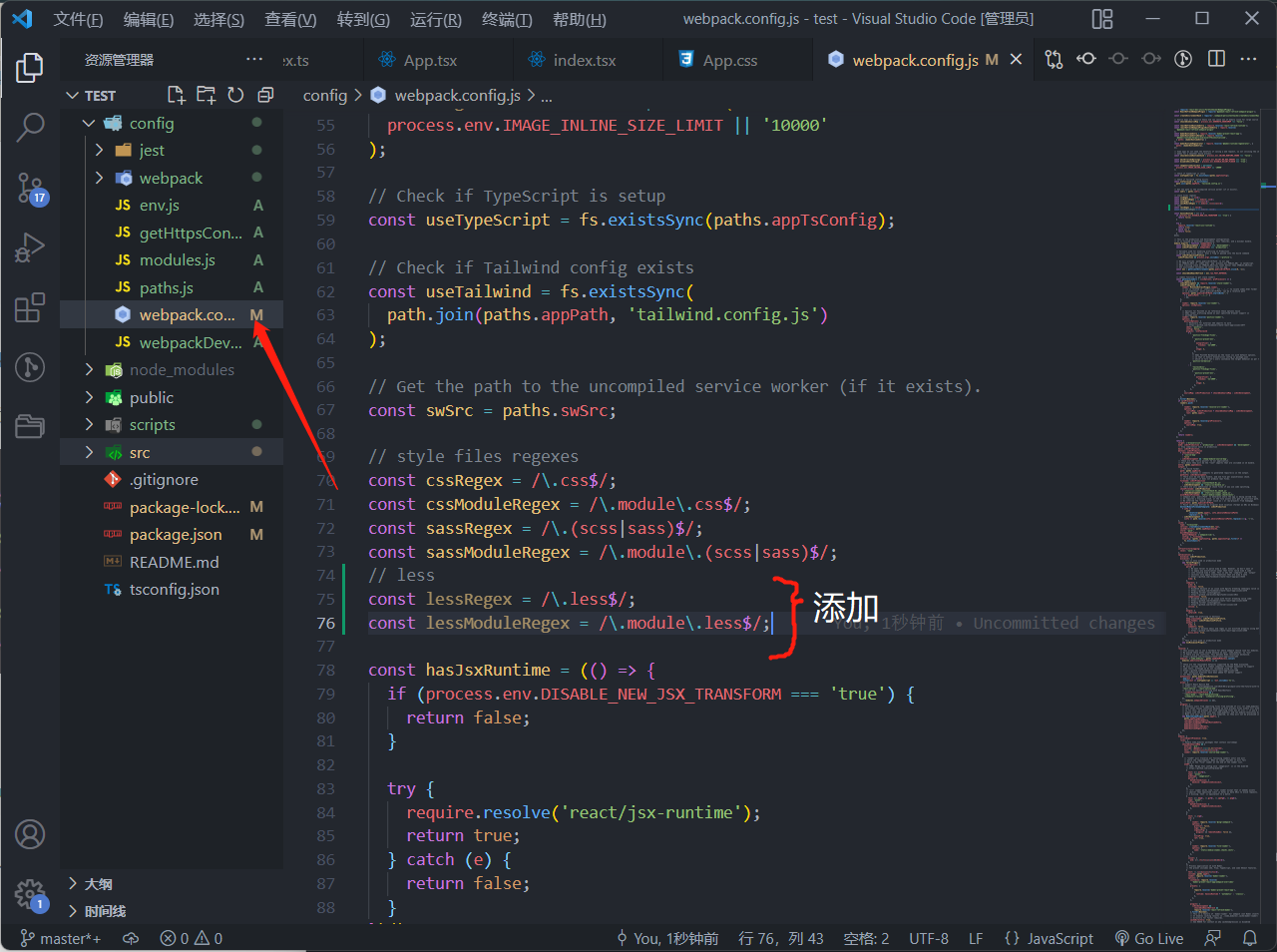
Task: Open the Project Manager folder icon
Action: 30,427
